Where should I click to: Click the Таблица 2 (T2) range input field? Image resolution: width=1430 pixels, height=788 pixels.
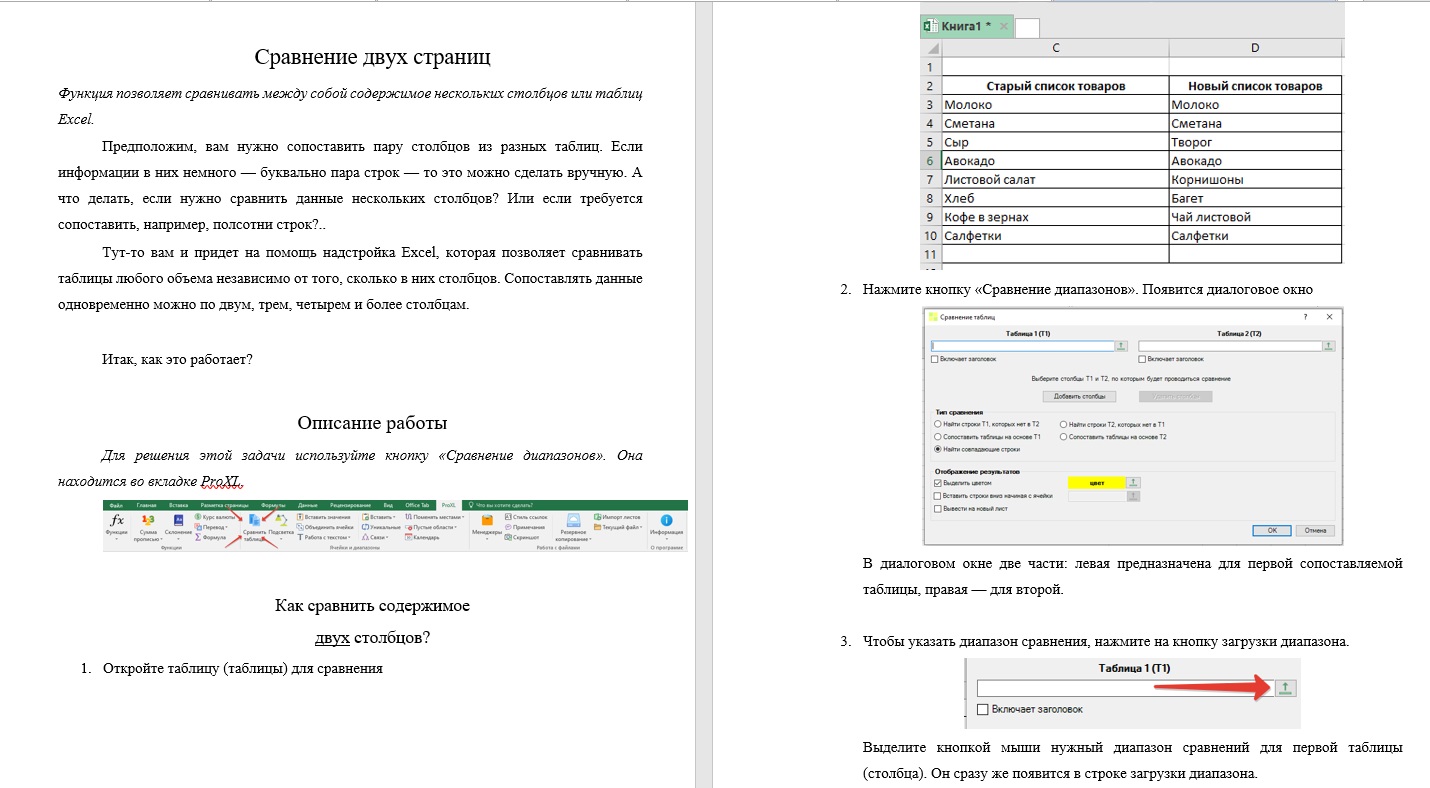click(x=1229, y=346)
